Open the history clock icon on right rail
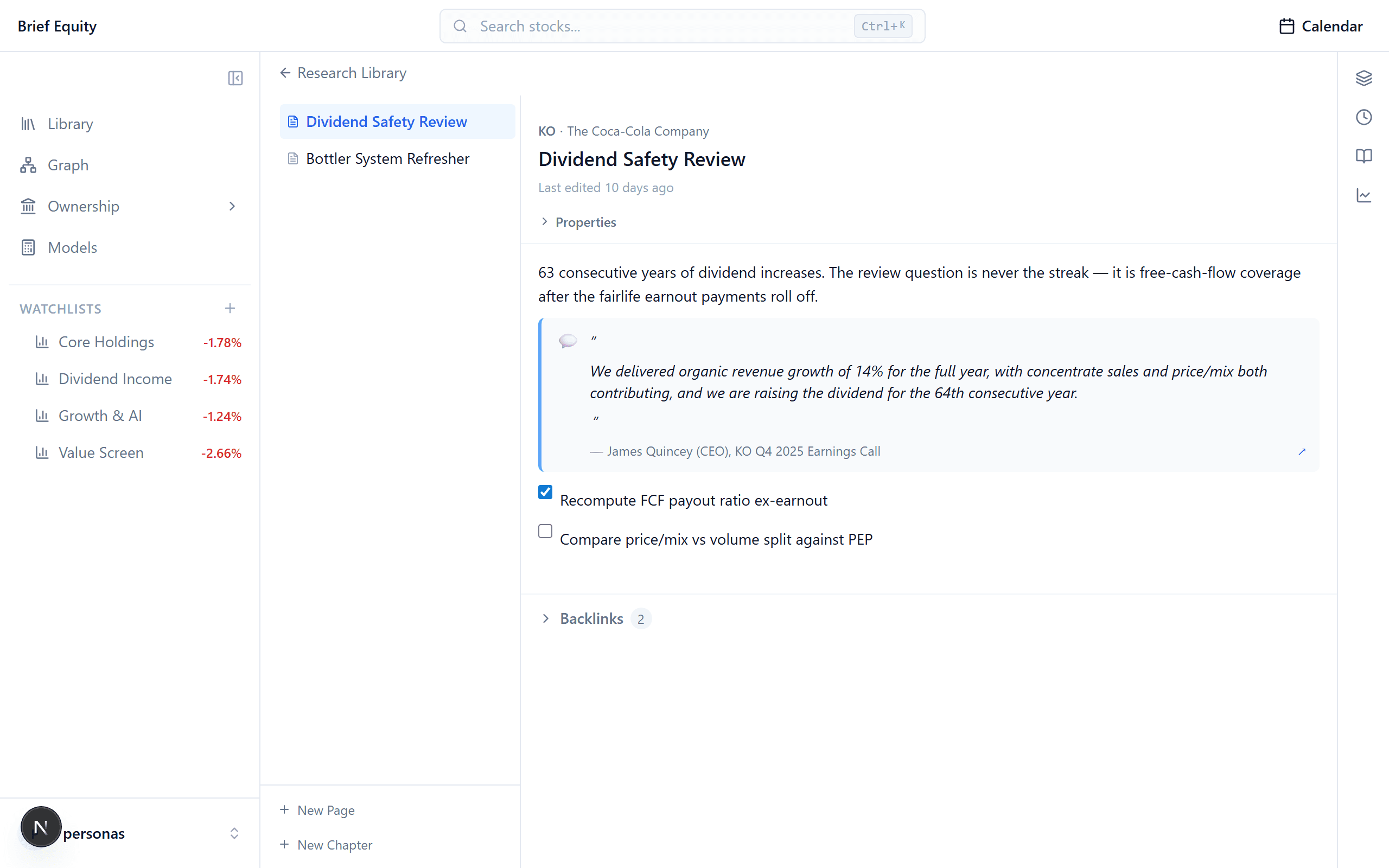 point(1363,117)
